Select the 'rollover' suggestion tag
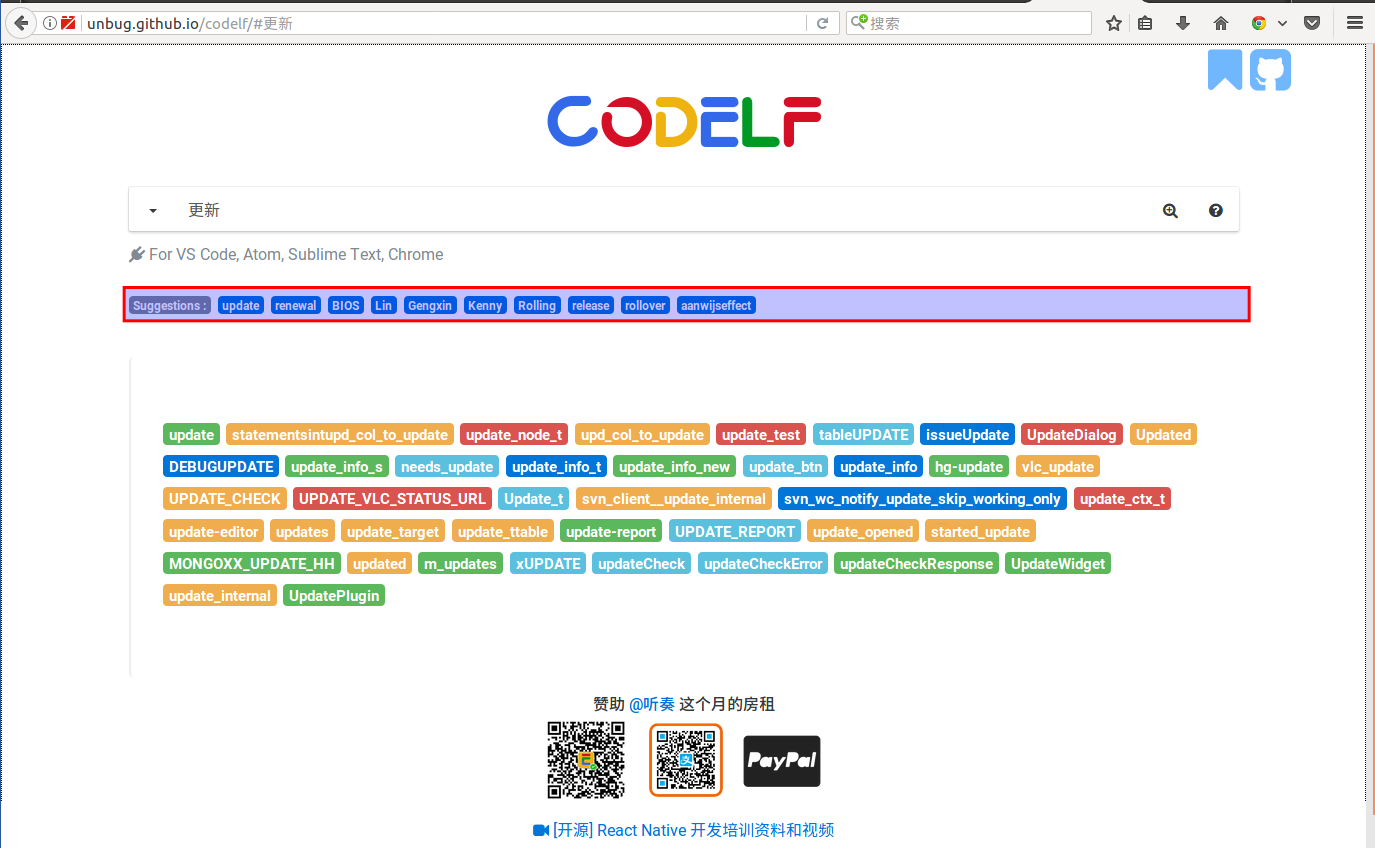 pyautogui.click(x=645, y=305)
